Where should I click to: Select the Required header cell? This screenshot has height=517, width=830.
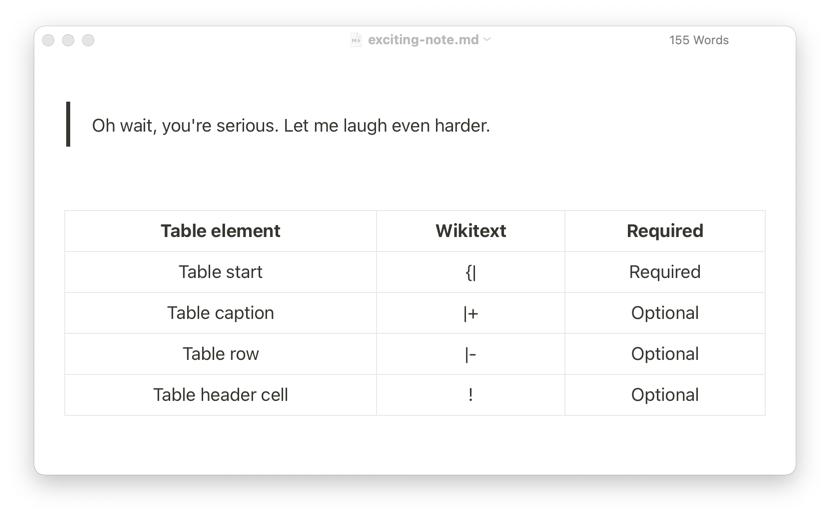tap(665, 231)
